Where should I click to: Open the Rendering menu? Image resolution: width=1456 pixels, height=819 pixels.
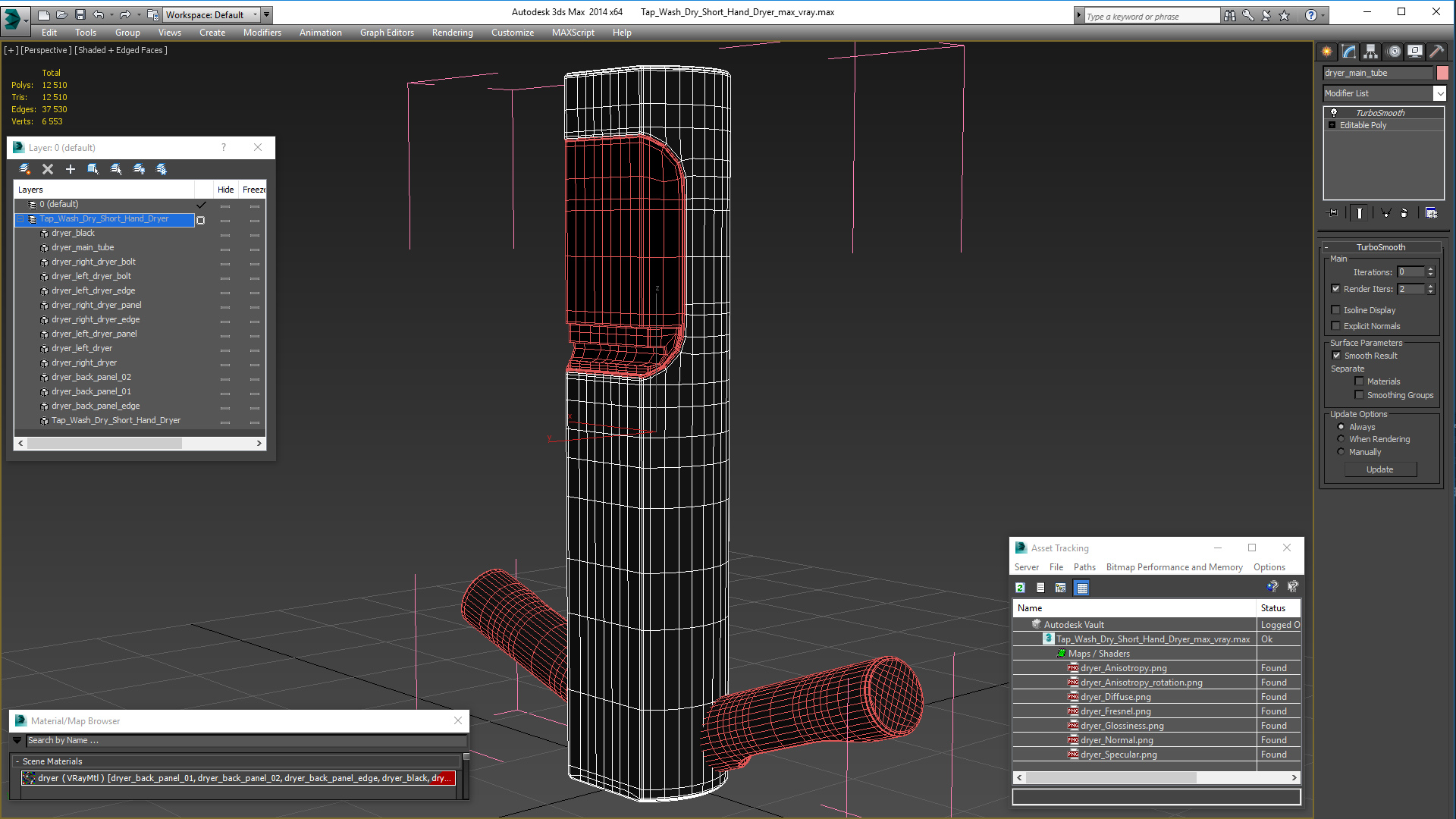pos(452,33)
